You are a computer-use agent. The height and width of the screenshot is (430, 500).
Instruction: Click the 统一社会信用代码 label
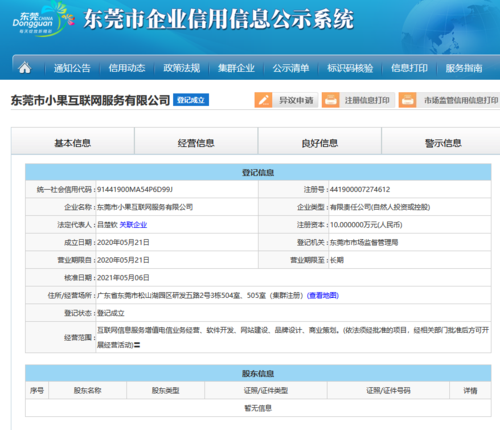64,189
